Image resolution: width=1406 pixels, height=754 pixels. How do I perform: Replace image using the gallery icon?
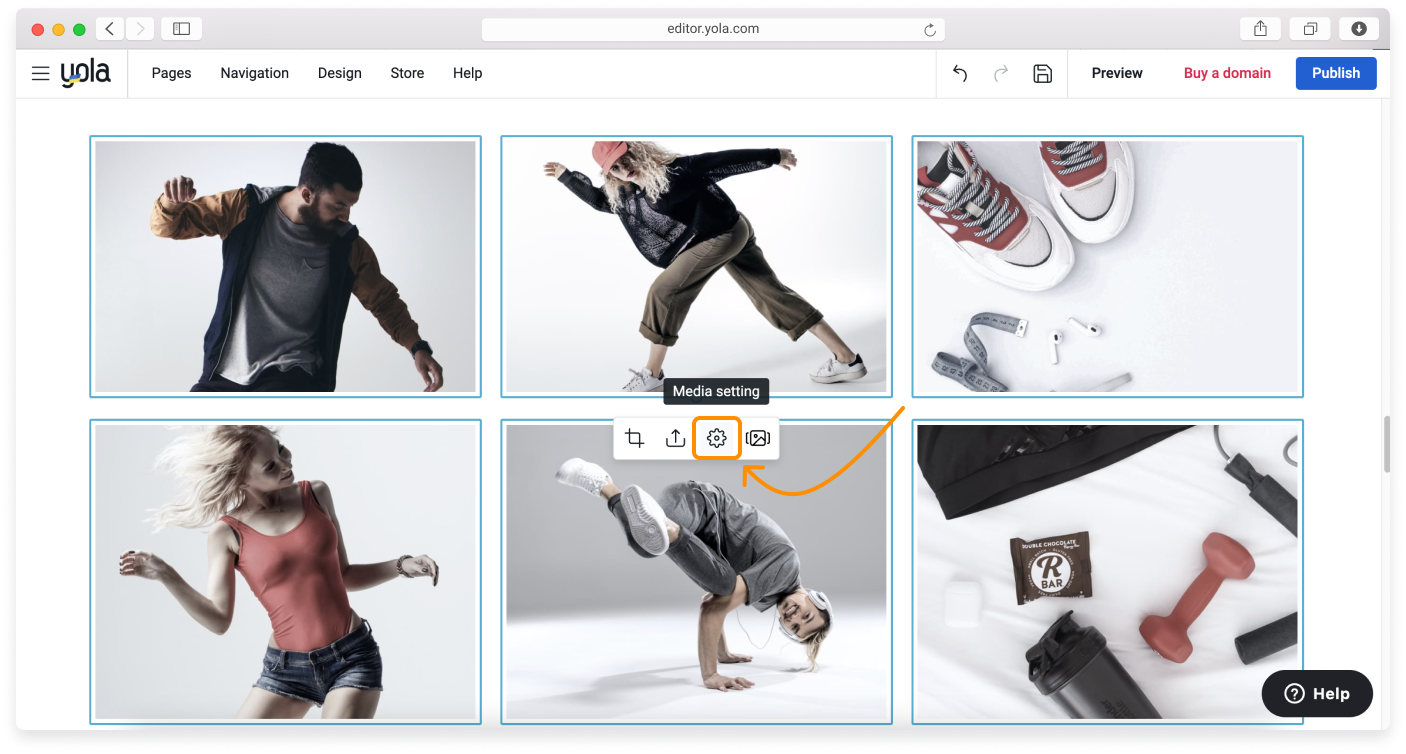point(758,437)
